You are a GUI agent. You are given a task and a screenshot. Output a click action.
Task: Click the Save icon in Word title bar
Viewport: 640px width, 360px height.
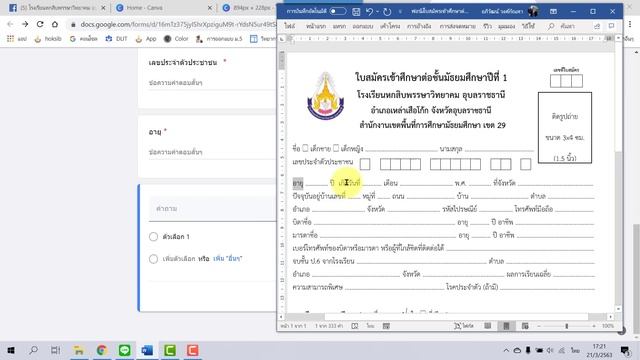(356, 11)
